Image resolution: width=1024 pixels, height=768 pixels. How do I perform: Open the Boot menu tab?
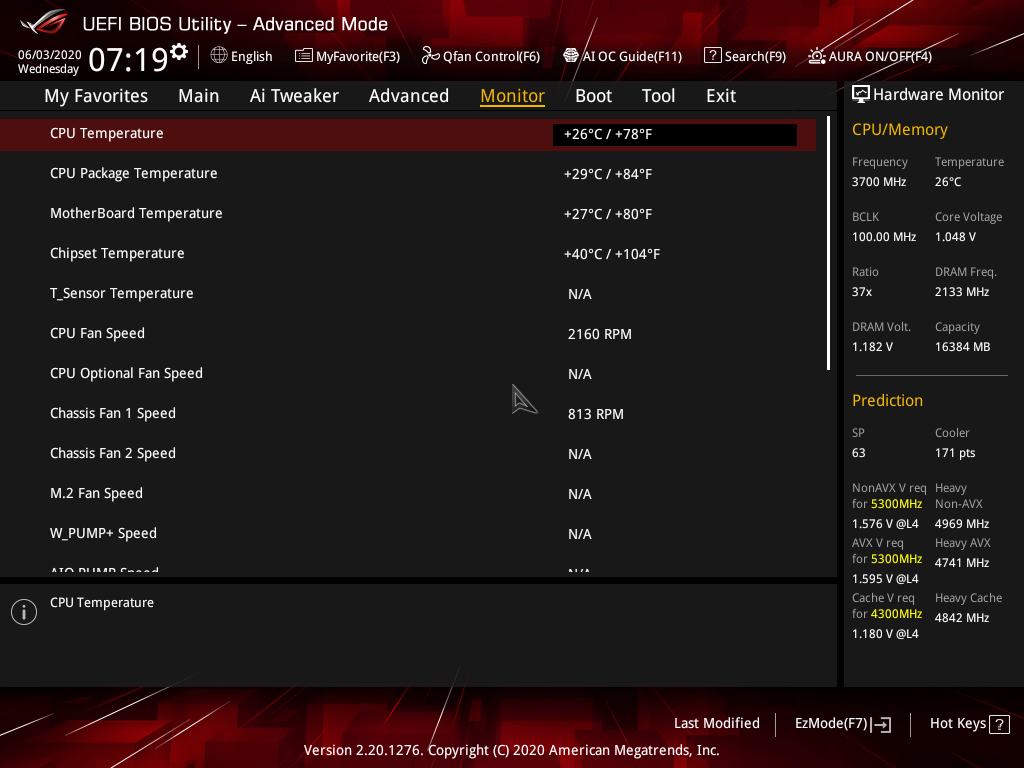tap(593, 95)
